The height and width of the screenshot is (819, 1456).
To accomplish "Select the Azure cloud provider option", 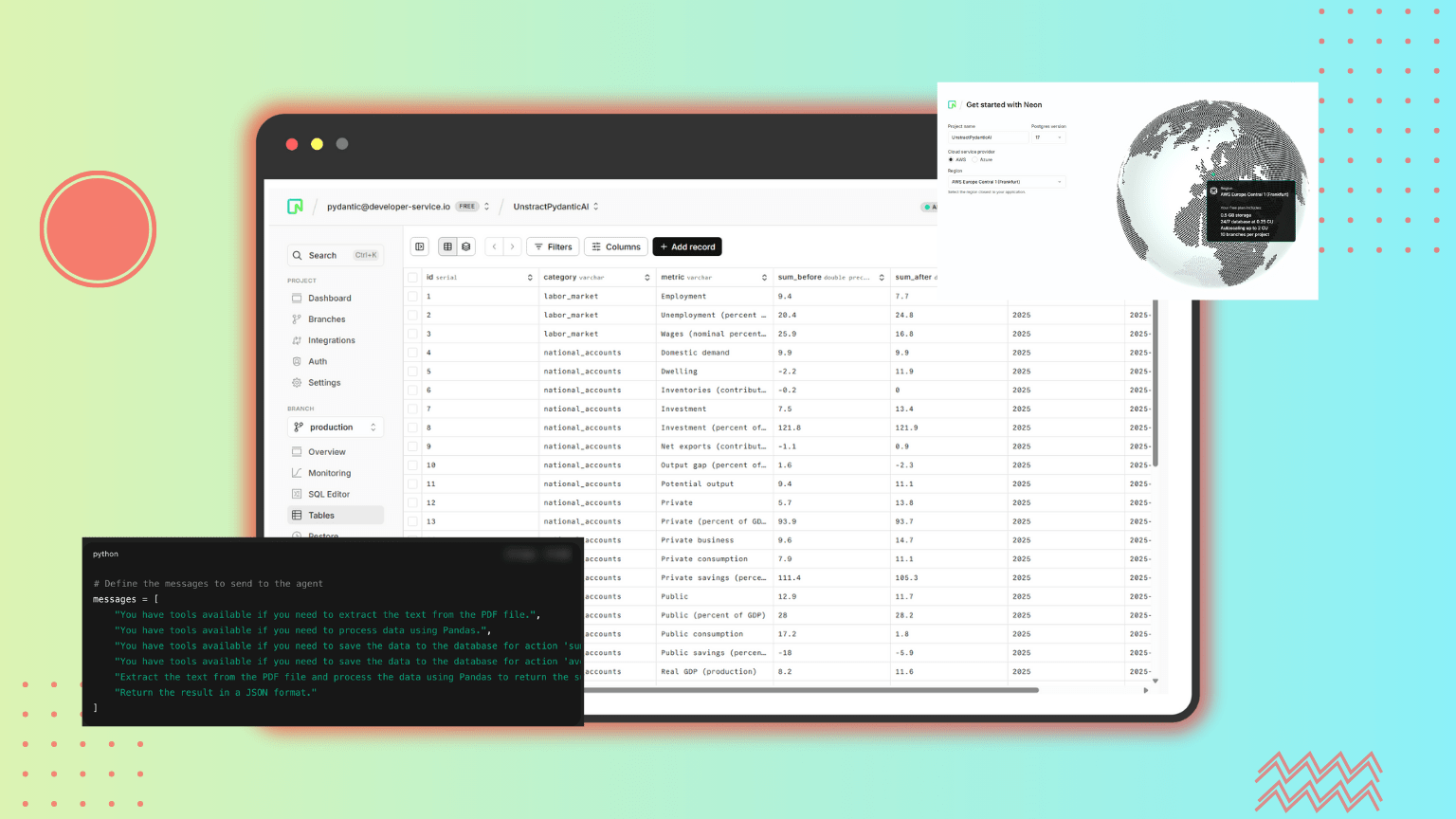I will (x=976, y=160).
